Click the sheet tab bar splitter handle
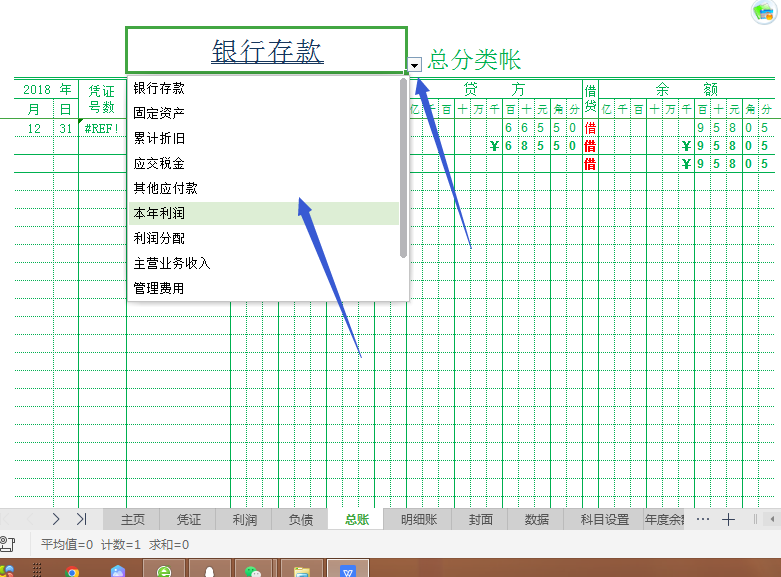The height and width of the screenshot is (577, 781). [755, 519]
